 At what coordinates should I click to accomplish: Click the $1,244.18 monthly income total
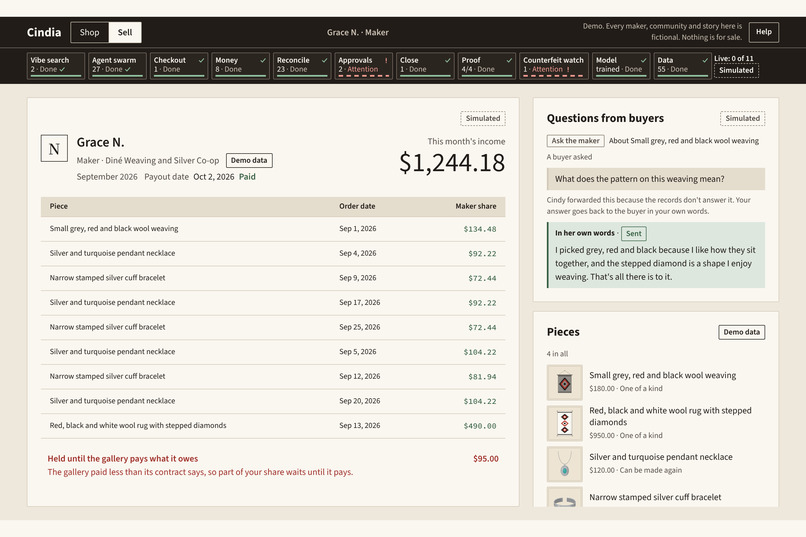[452, 163]
